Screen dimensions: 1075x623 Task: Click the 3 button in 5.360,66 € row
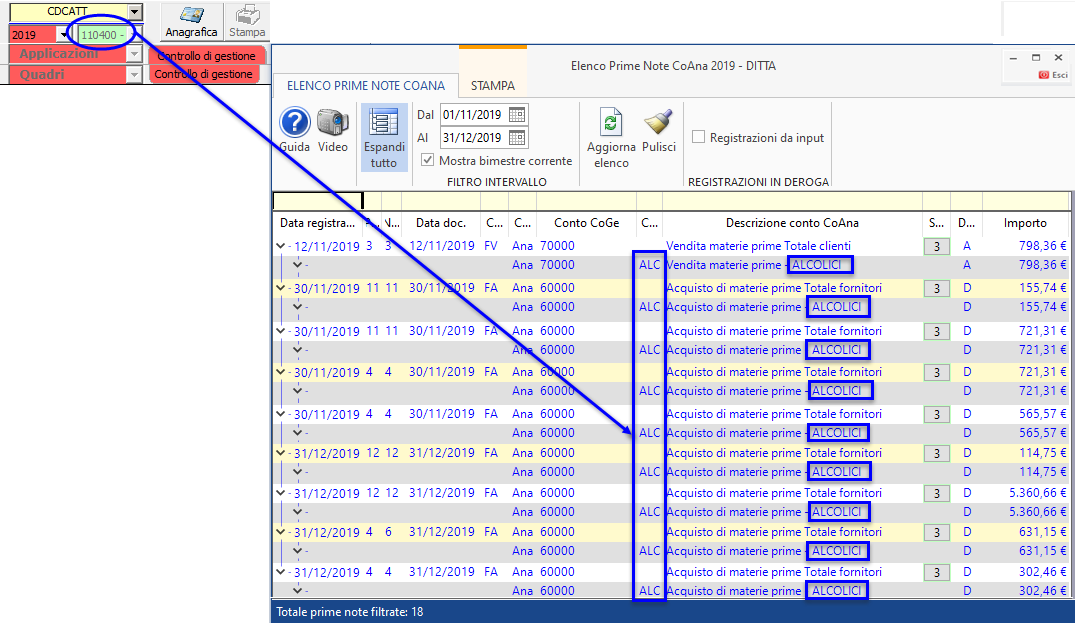(x=937, y=493)
